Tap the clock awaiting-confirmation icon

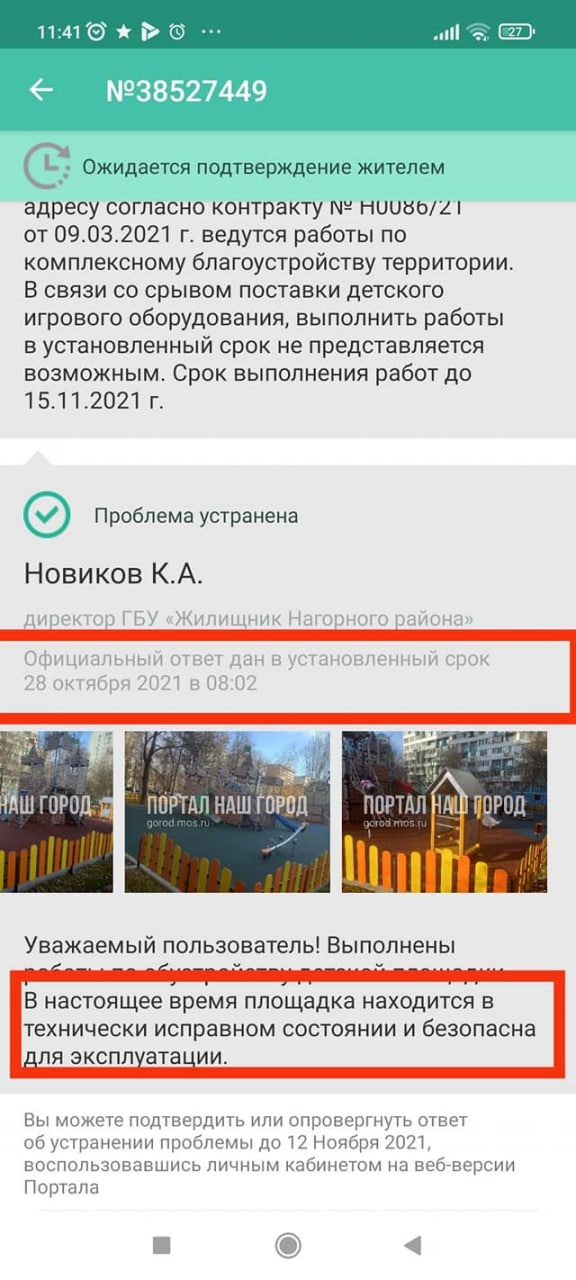[x=45, y=166]
